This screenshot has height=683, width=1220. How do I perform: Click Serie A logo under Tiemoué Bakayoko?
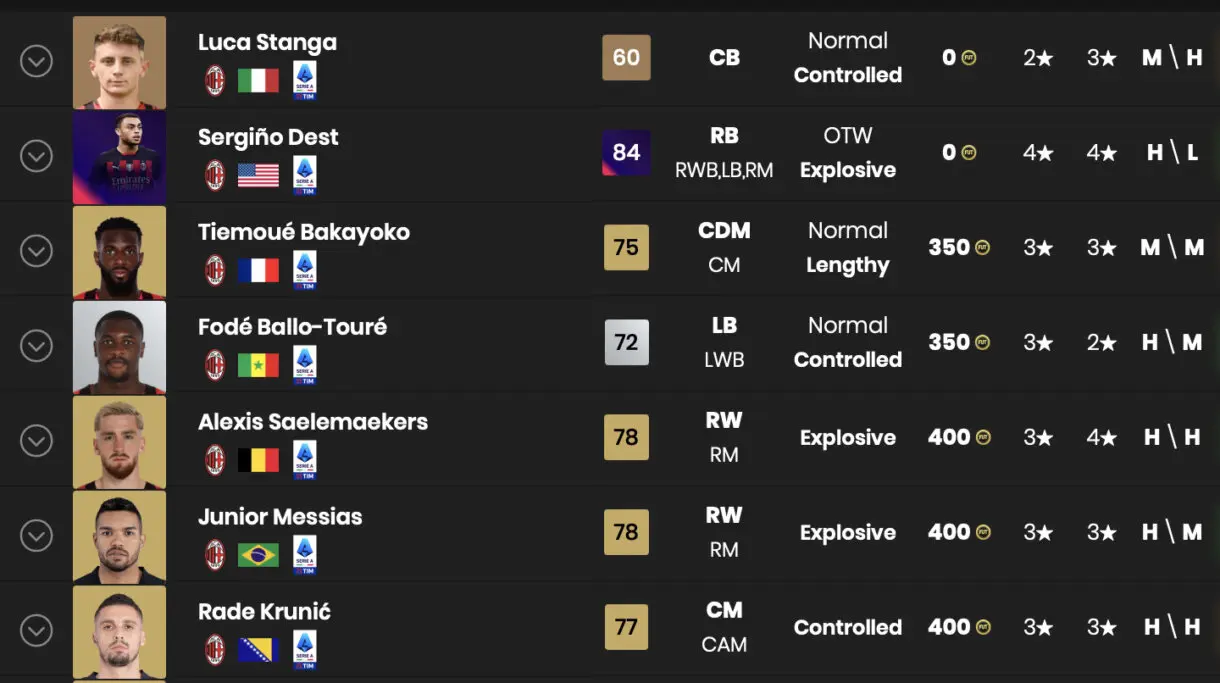point(305,270)
